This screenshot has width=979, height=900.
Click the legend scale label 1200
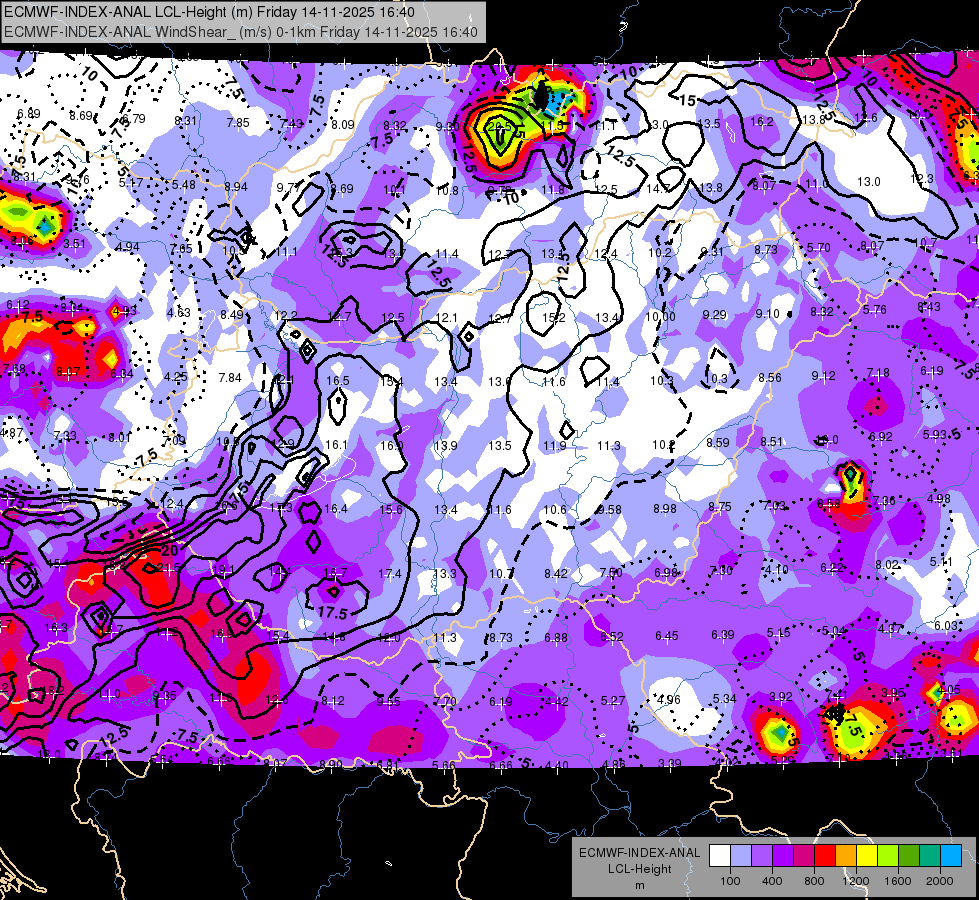pos(855,881)
